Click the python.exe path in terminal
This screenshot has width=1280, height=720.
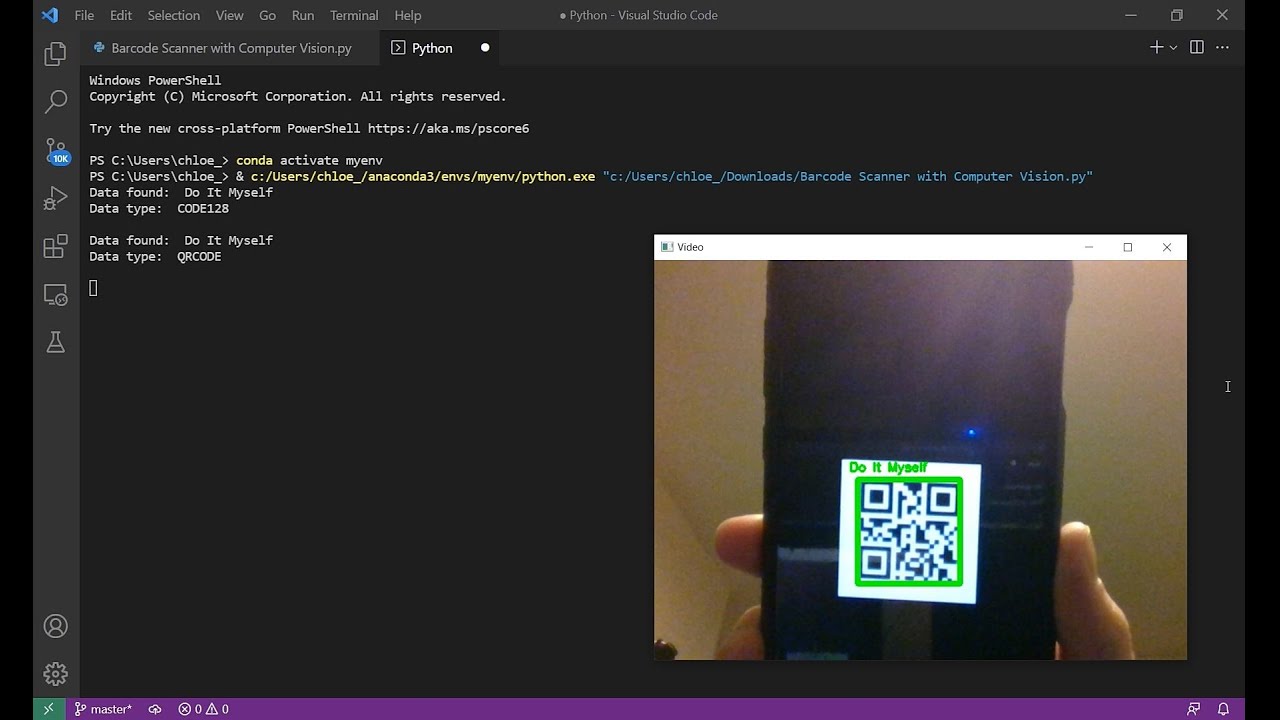click(423, 176)
